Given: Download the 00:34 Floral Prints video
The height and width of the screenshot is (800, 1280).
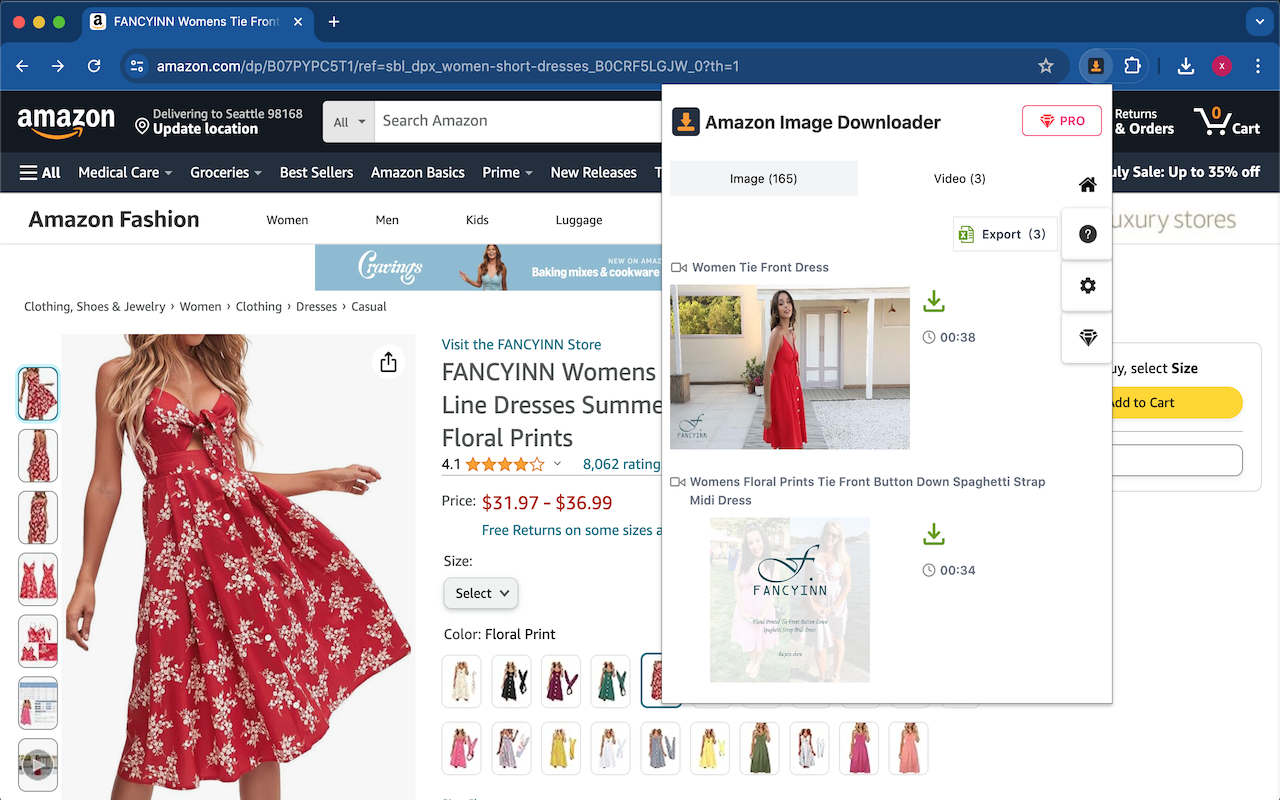Looking at the screenshot, I should pos(933,534).
